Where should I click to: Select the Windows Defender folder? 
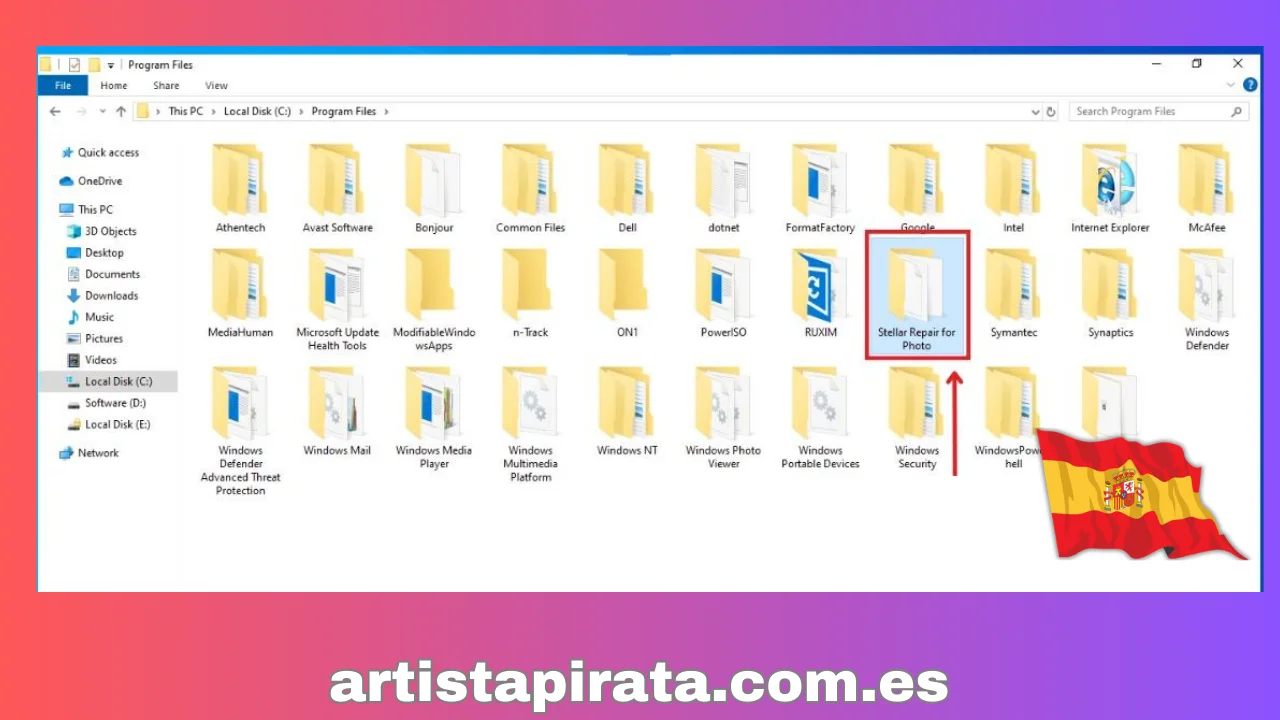click(1207, 301)
